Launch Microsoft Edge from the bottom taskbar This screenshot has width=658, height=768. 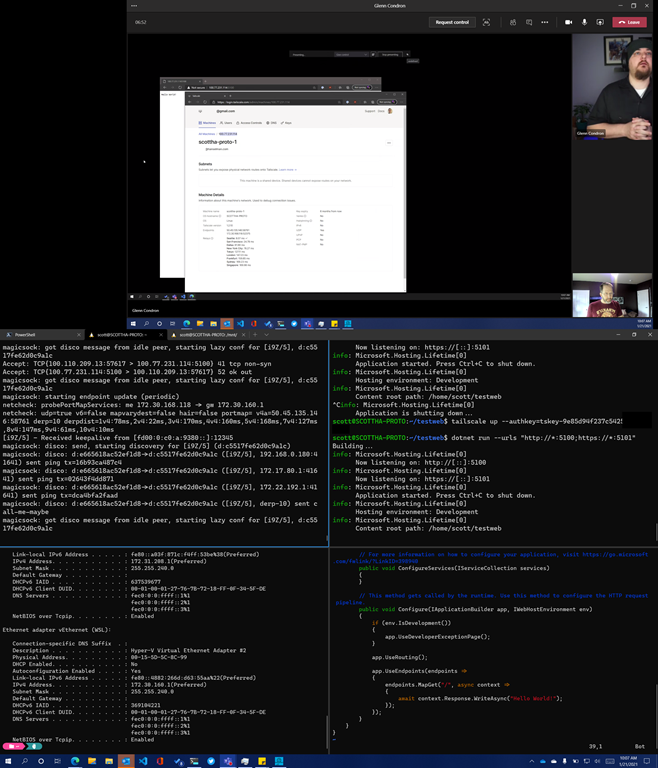click(75, 761)
